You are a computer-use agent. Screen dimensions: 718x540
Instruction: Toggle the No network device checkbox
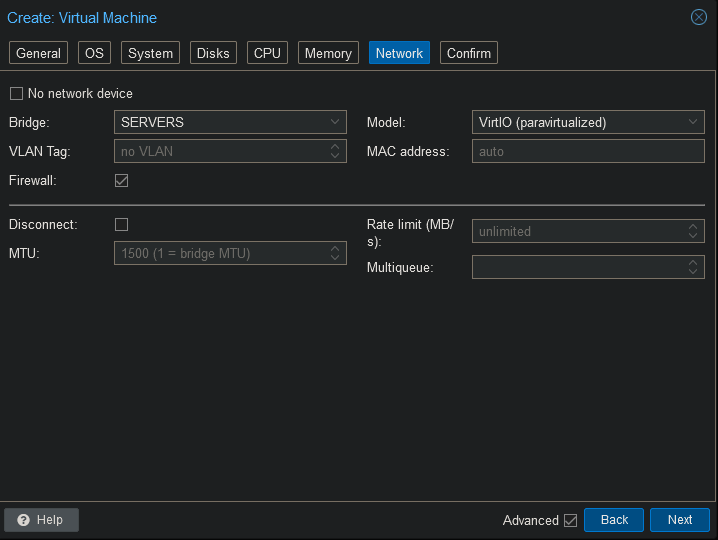(x=16, y=94)
